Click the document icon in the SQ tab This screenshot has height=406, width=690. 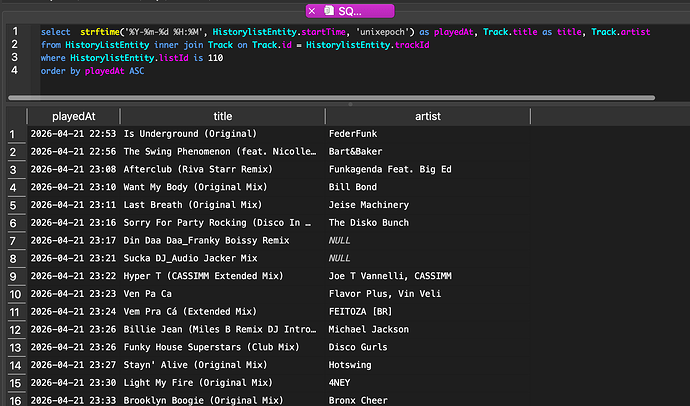329,11
